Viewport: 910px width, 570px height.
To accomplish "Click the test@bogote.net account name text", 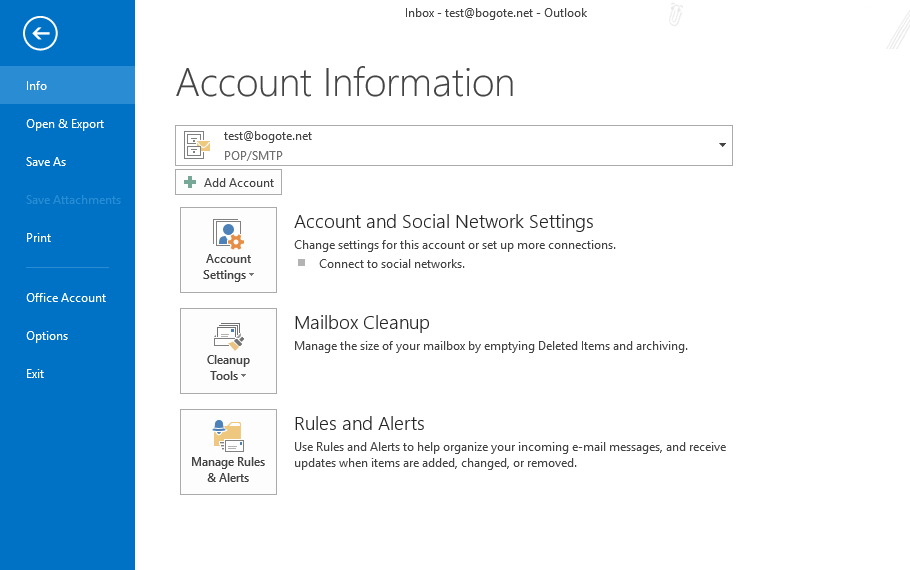I will tap(268, 136).
